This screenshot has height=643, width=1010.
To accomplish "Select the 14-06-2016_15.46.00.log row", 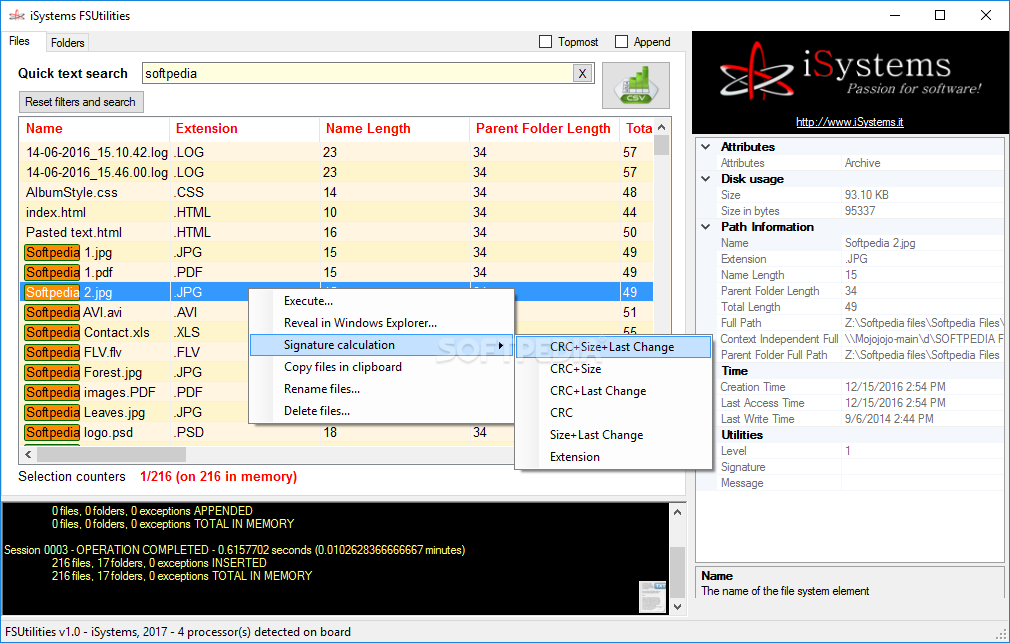I will [x=337, y=173].
